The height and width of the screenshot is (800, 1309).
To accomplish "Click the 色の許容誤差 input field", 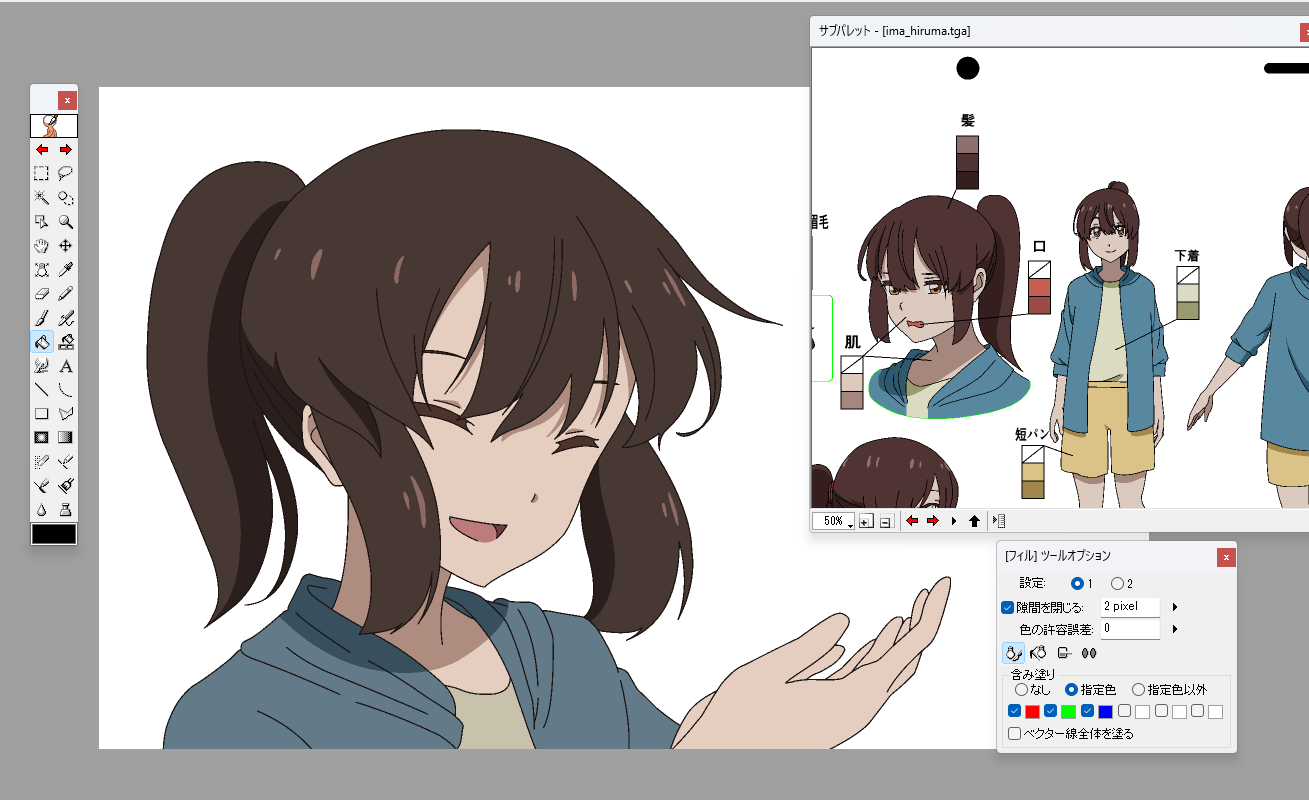I will click(x=1129, y=629).
